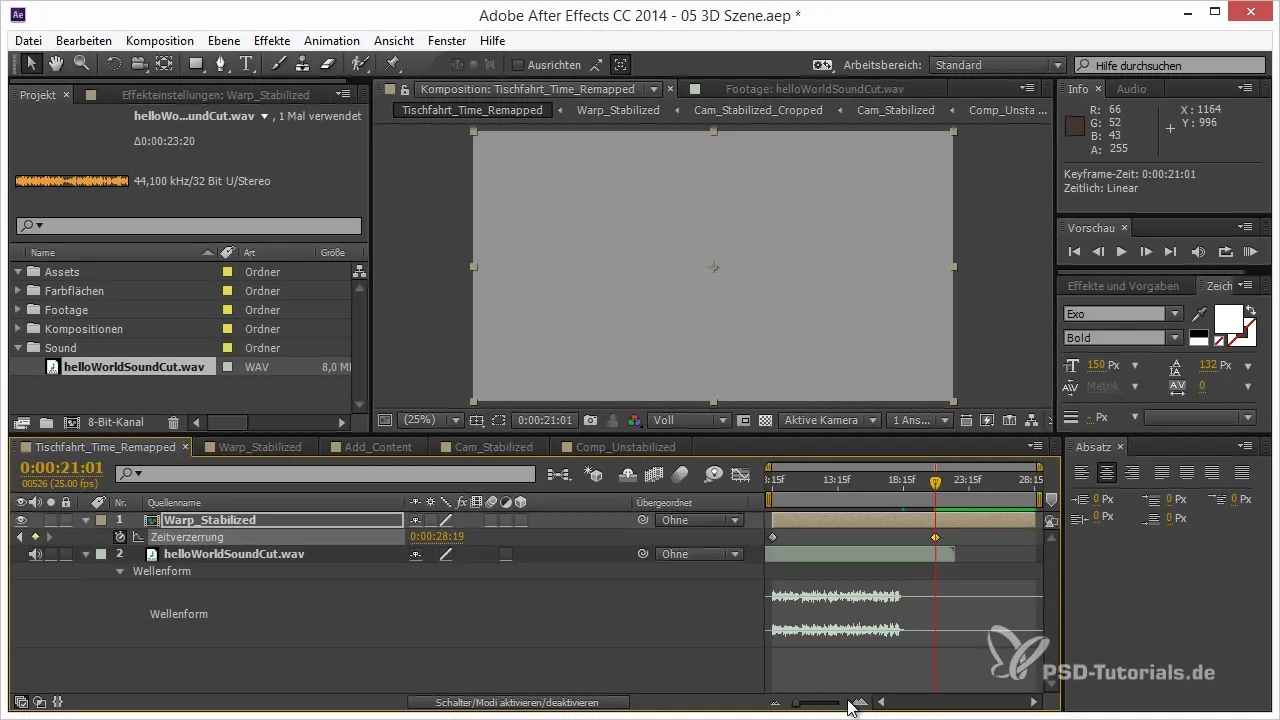
Task: Expand the Assets folder in Project
Action: click(18, 272)
